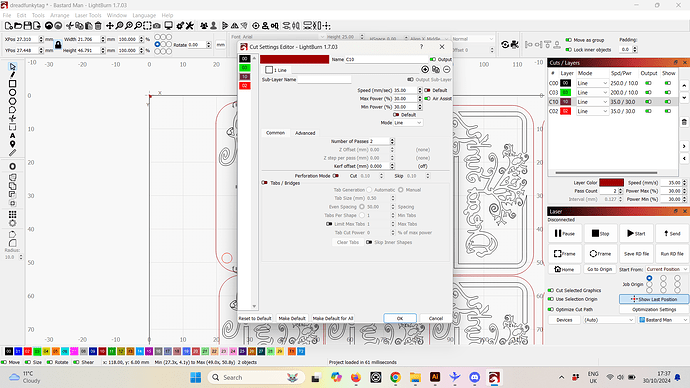The image size is (690, 388).
Task: Open Mode dropdown for layer C00
Action: click(x=592, y=83)
